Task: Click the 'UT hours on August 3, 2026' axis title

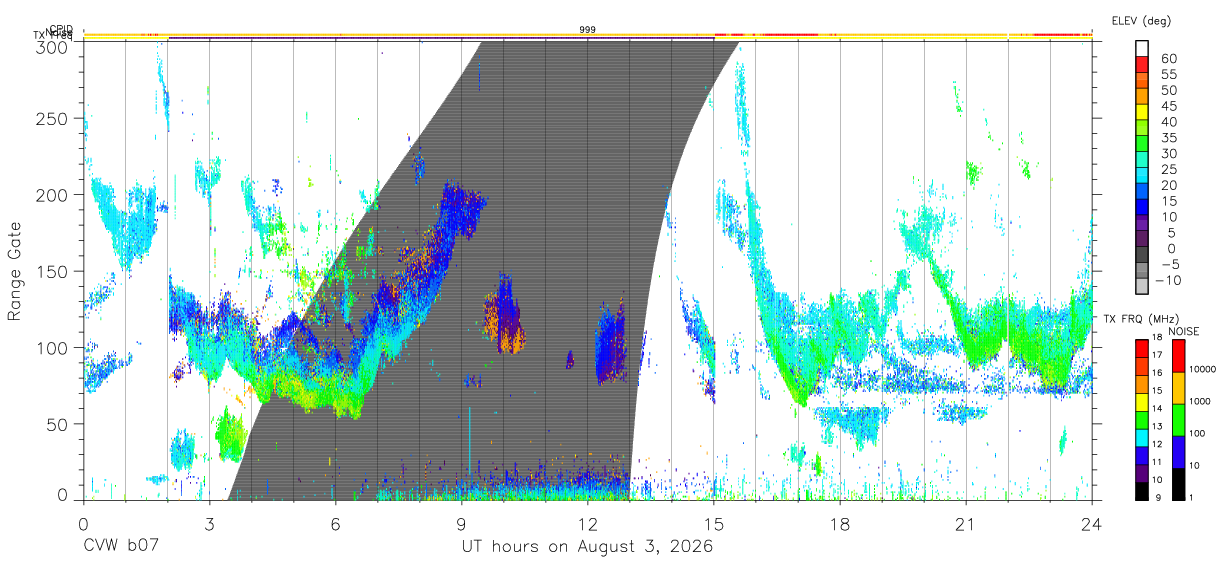Action: pos(587,547)
